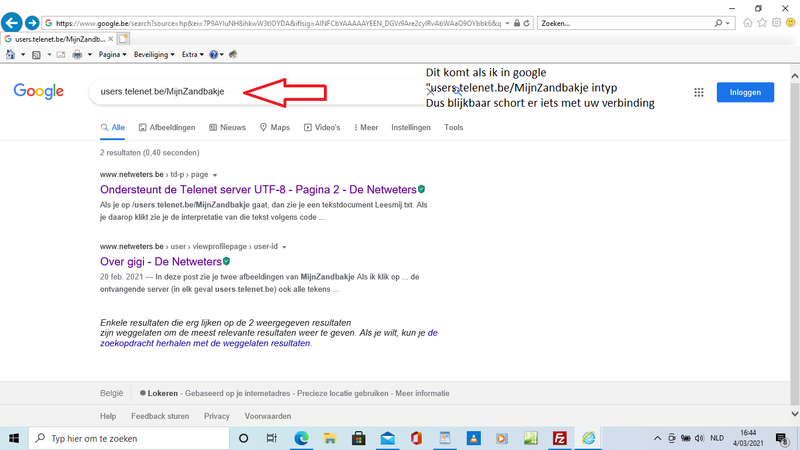Go forward with the Forward arrow button
The width and height of the screenshot is (800, 450).
32,23
